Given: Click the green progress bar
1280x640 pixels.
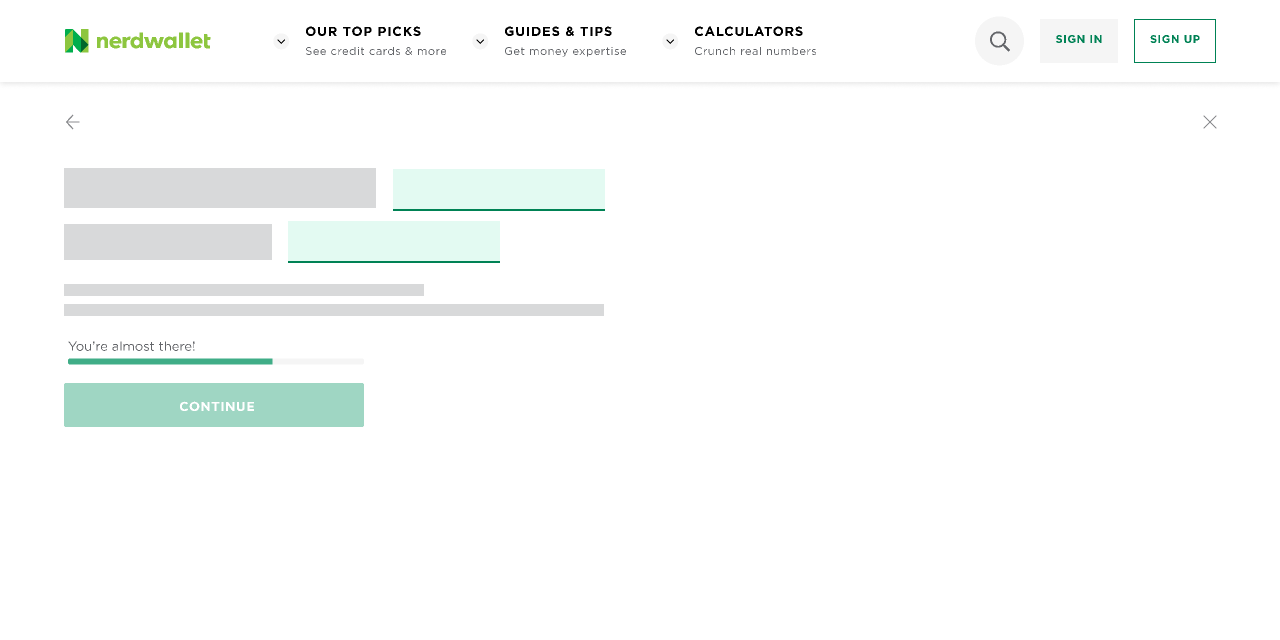Looking at the screenshot, I should click(x=170, y=361).
